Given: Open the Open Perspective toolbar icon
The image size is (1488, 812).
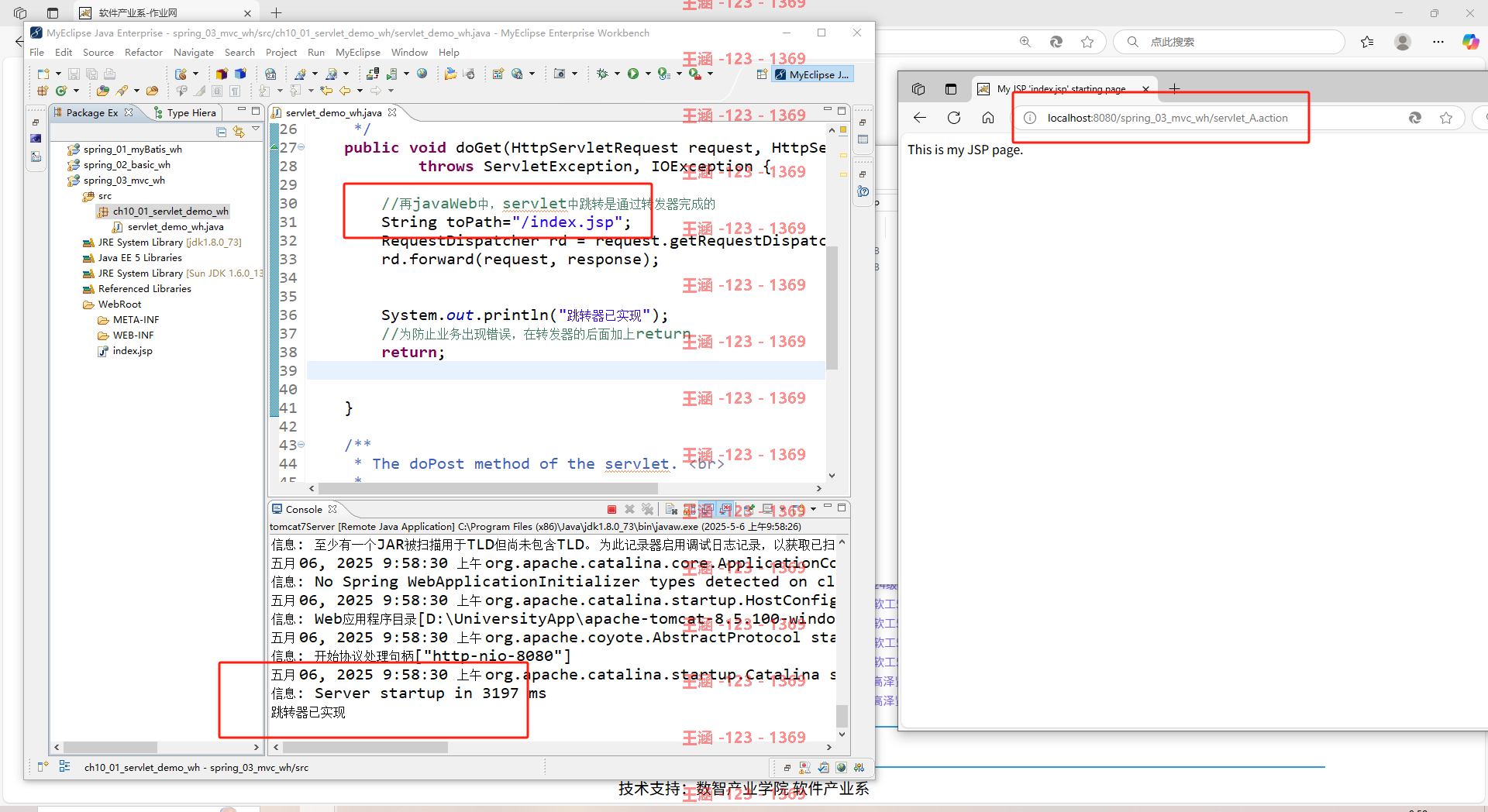Looking at the screenshot, I should 762,74.
